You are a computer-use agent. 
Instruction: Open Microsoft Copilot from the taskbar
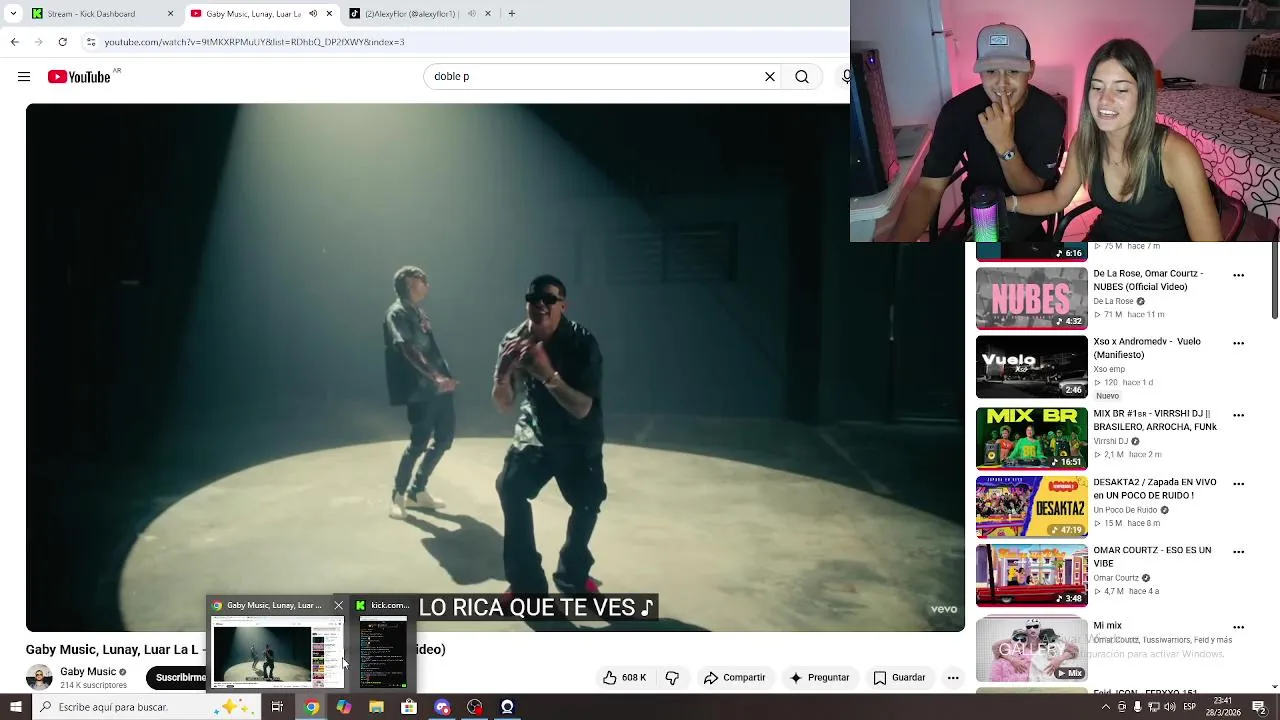tap(344, 707)
